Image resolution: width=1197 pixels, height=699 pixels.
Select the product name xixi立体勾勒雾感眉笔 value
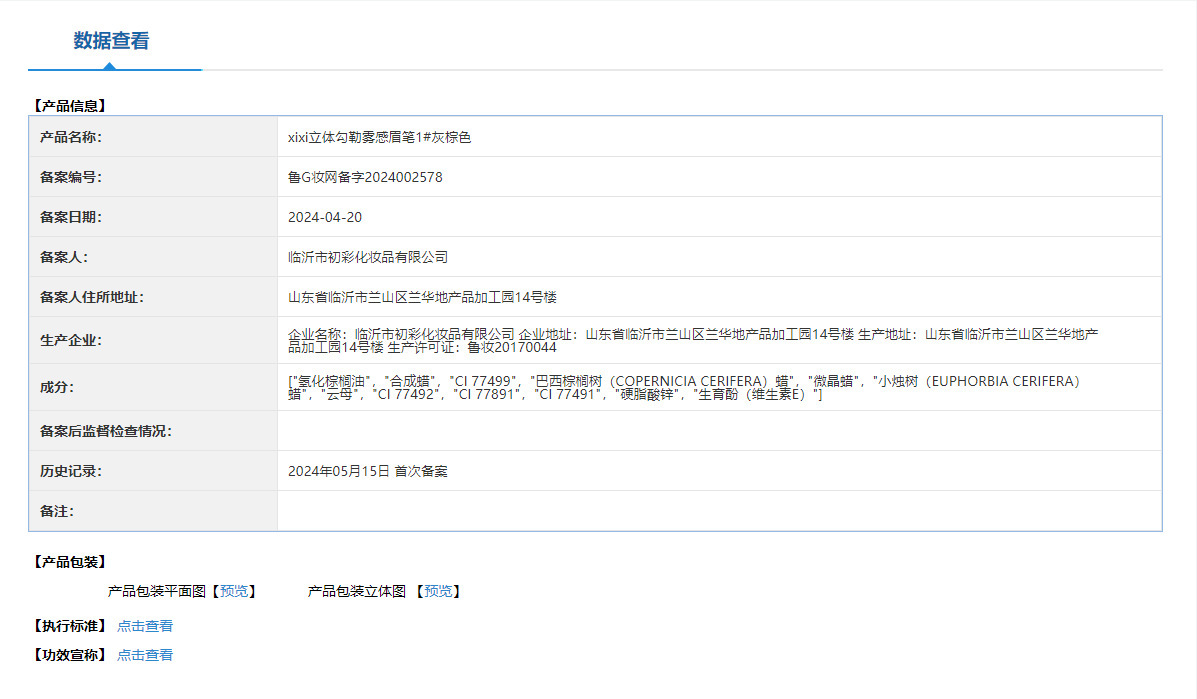(x=379, y=137)
